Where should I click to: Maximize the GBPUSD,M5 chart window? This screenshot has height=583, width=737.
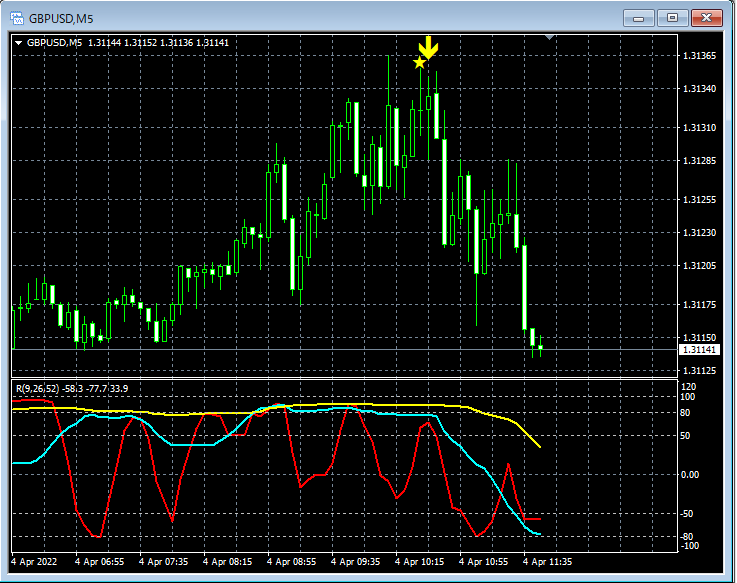click(x=672, y=18)
